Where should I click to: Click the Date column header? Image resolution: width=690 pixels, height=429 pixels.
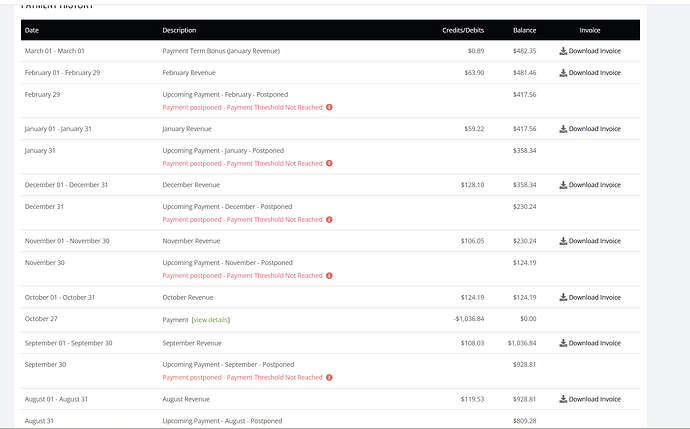coord(32,31)
